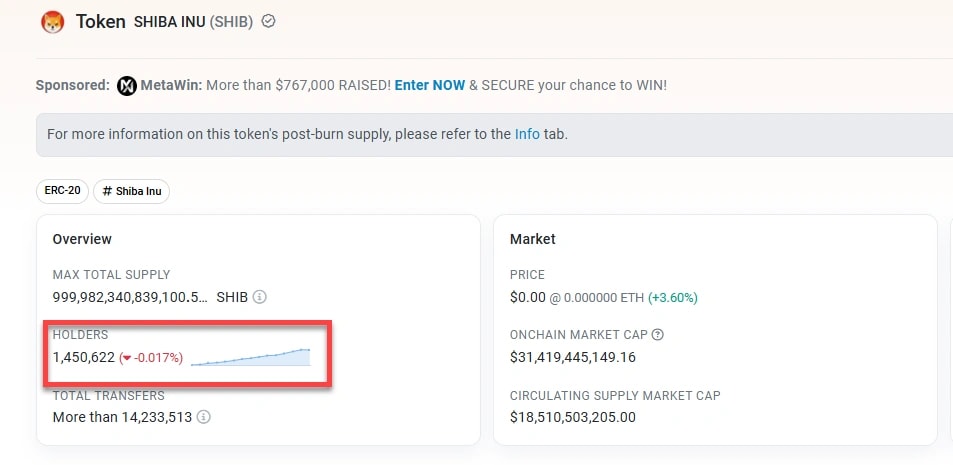
Task: Click the truncated max total supply value
Action: point(130,297)
